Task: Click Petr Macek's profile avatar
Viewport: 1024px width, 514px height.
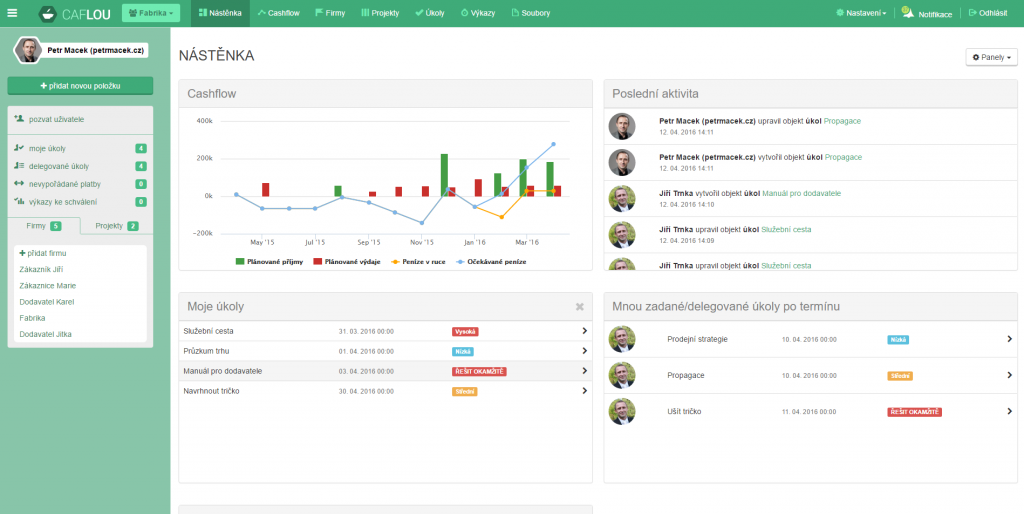Action: pos(28,50)
